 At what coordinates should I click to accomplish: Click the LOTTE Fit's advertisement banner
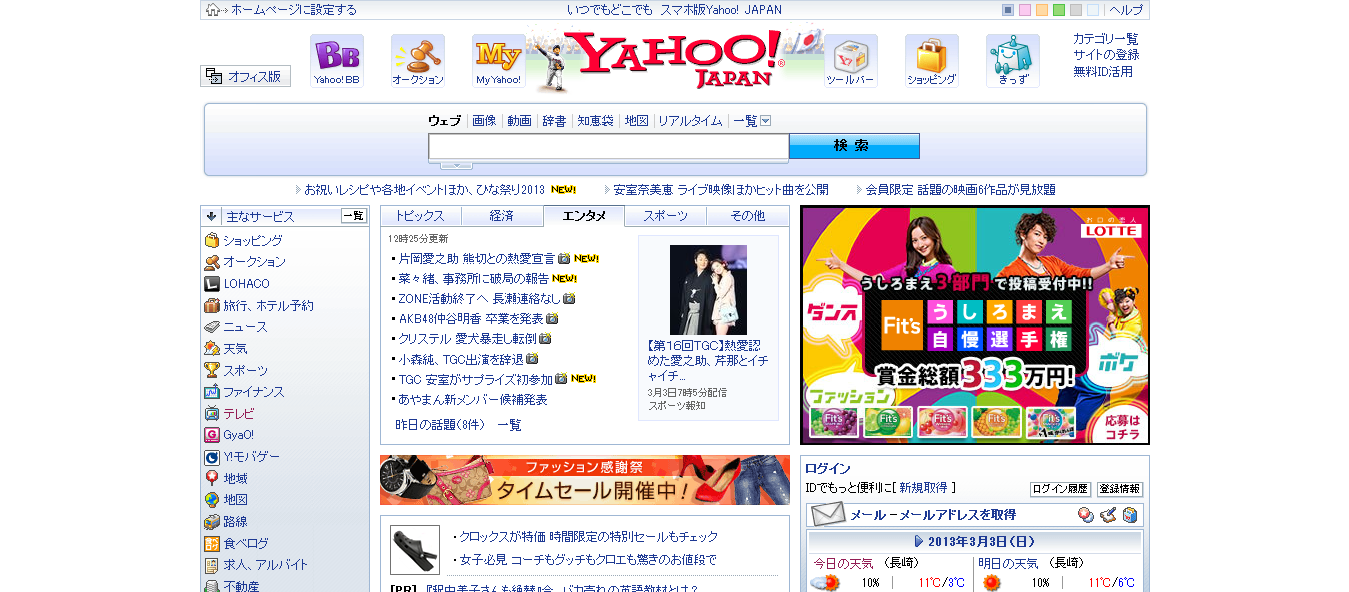click(x=975, y=325)
